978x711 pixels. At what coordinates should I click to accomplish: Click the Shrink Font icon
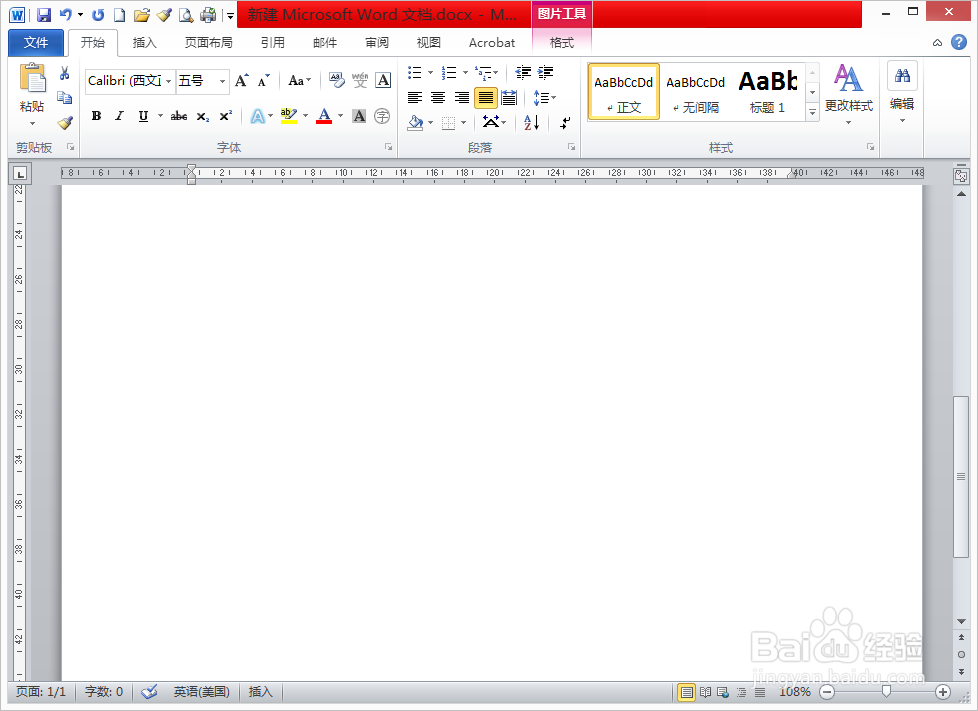(263, 80)
